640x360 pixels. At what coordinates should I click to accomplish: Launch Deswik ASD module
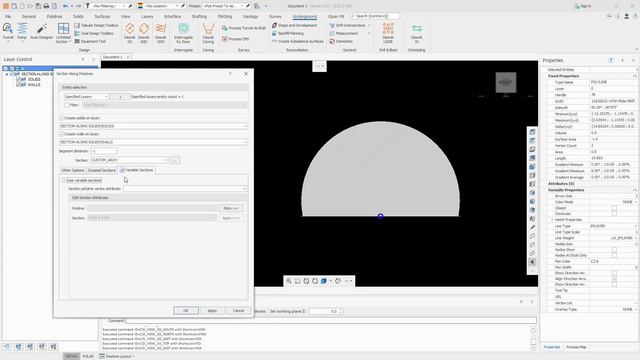point(144,33)
